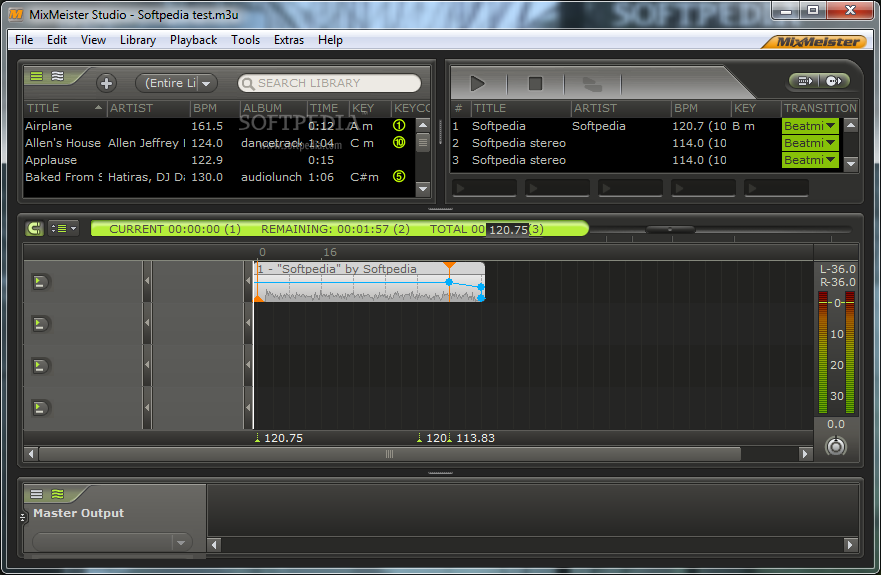The width and height of the screenshot is (881, 575).
Task: Sort library by BPM column header
Action: [214, 108]
